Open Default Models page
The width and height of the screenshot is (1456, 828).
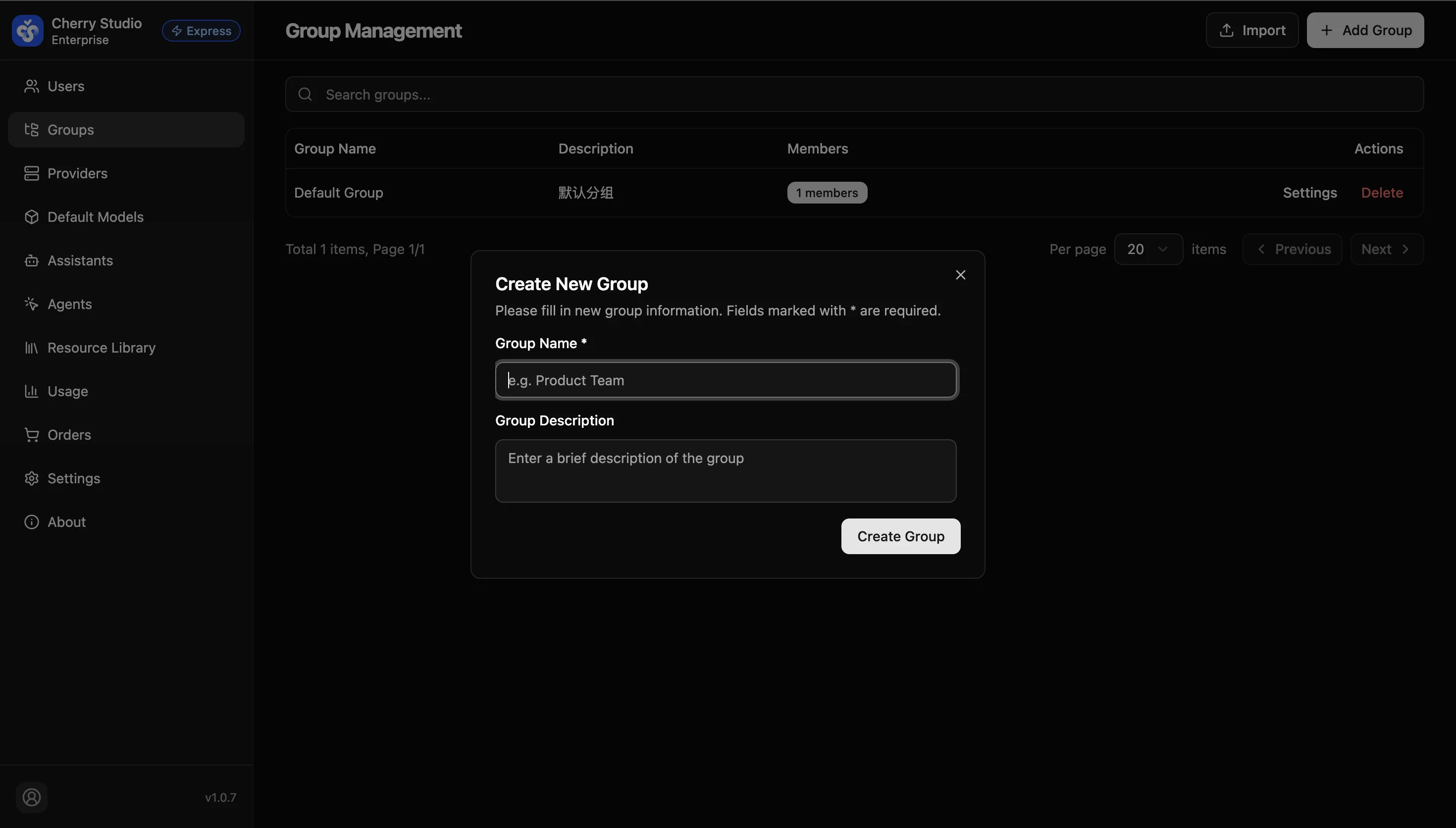click(x=126, y=217)
